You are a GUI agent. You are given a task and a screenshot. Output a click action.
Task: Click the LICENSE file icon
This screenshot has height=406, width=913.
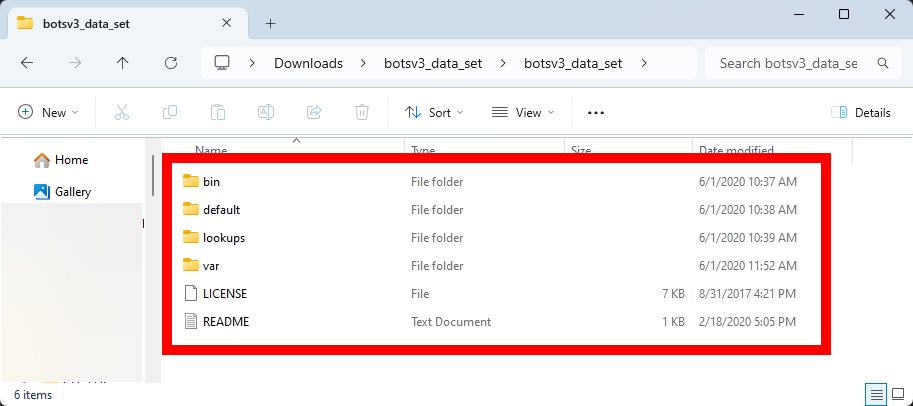191,293
